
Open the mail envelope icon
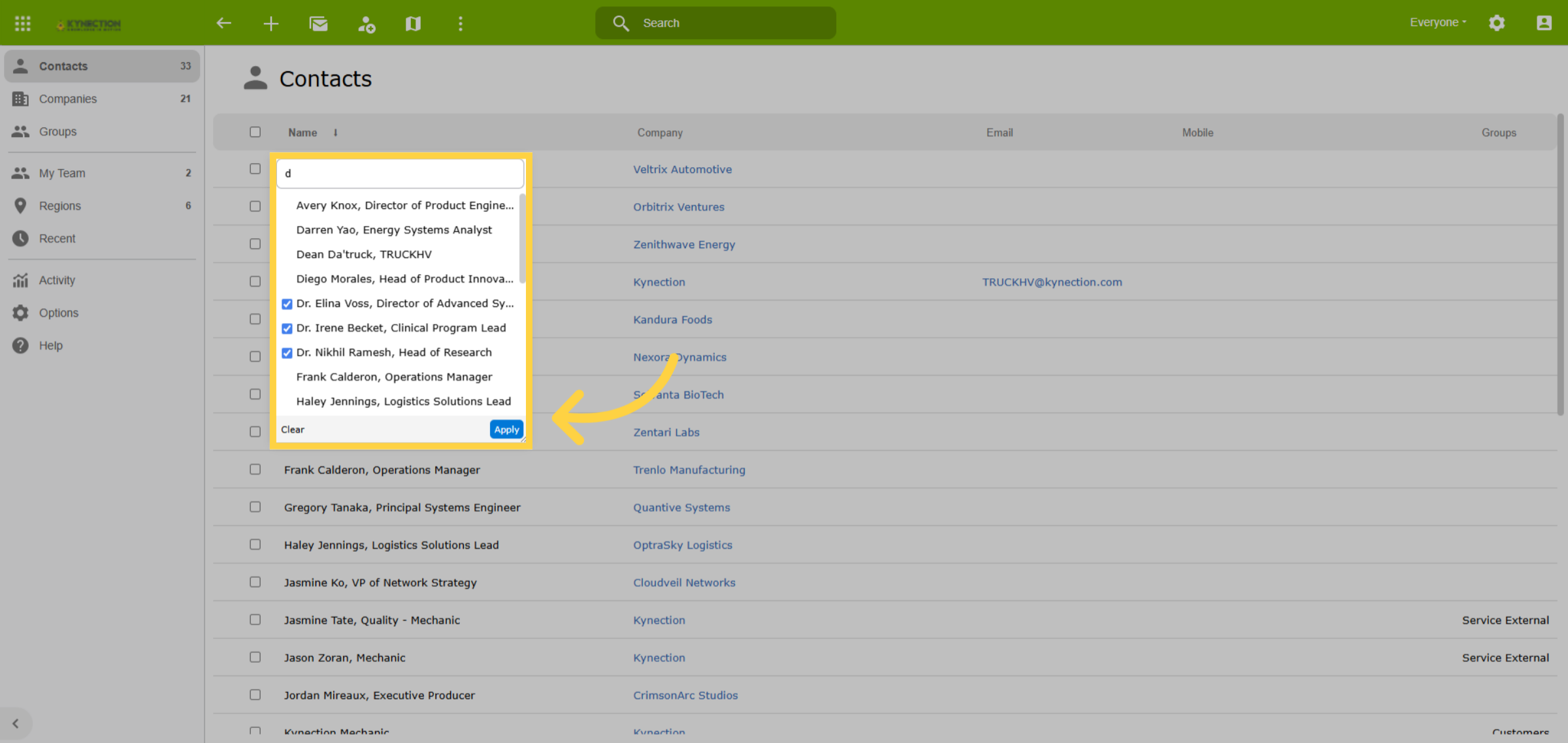[x=319, y=24]
